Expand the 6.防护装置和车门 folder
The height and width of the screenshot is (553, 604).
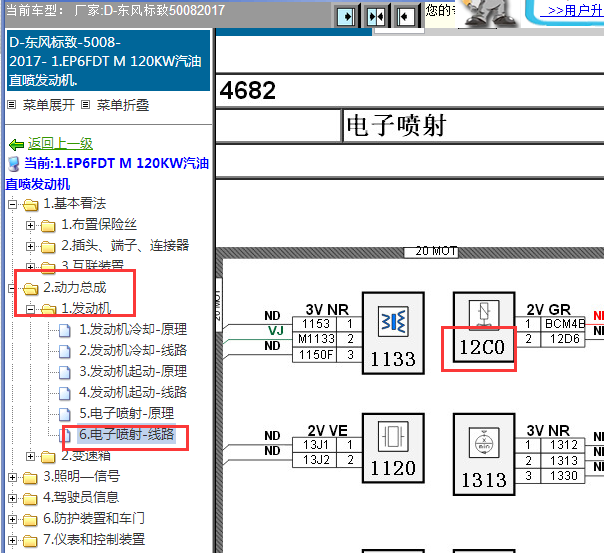[x=12, y=519]
